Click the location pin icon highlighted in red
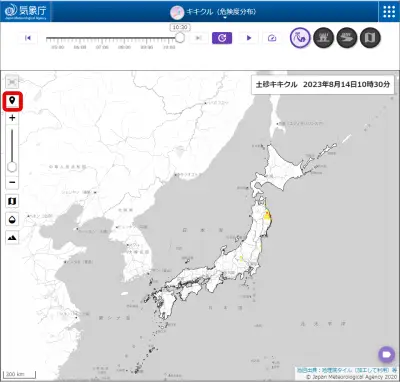Viewport: 400px width, 382px height. (x=12, y=101)
